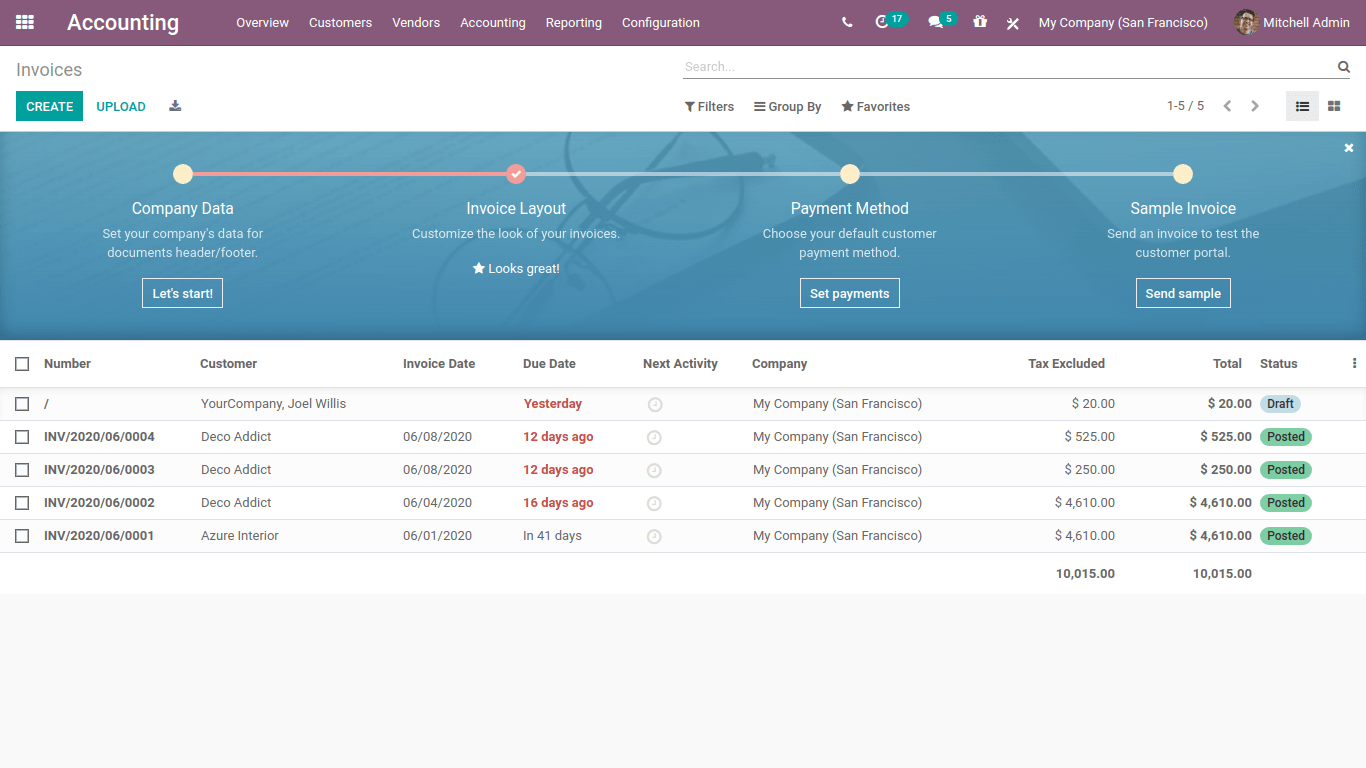
Task: Click the phone call icon in top bar
Action: [847, 22]
